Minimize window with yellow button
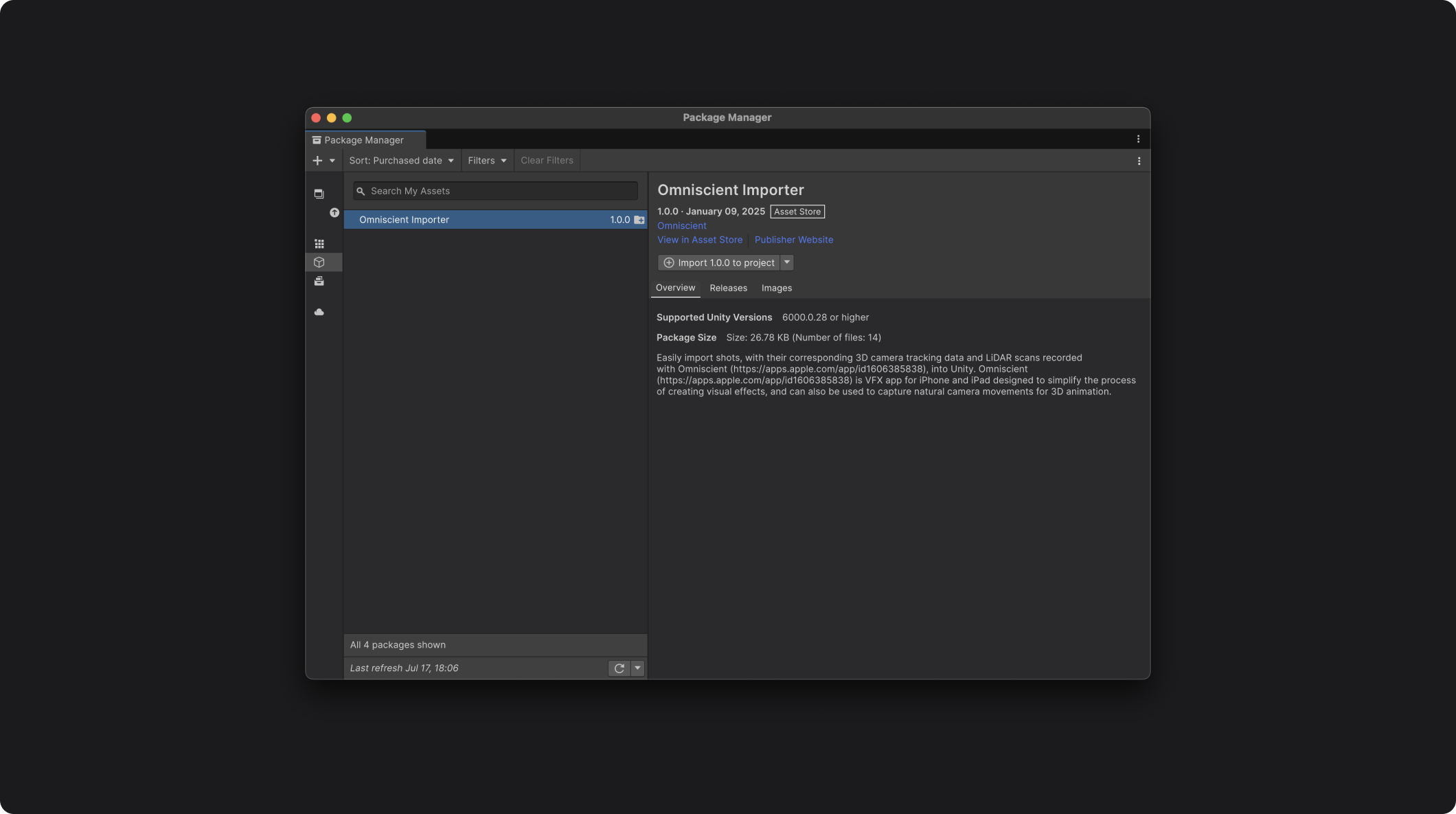1456x814 pixels. [x=332, y=118]
